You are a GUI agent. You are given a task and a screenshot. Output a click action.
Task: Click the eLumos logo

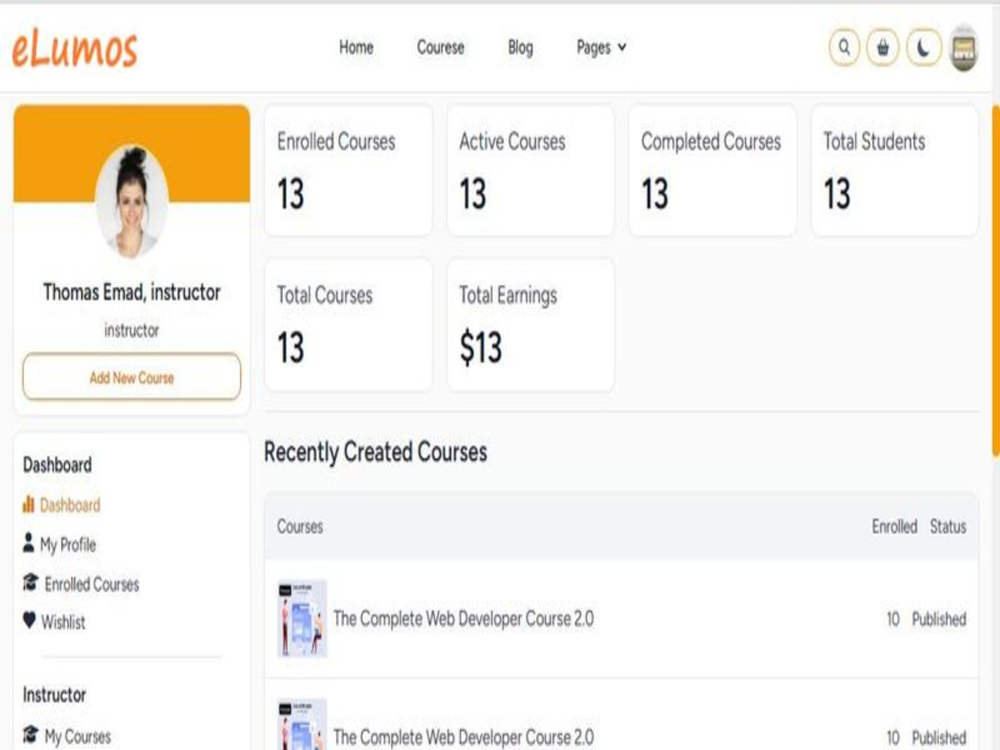[75, 48]
